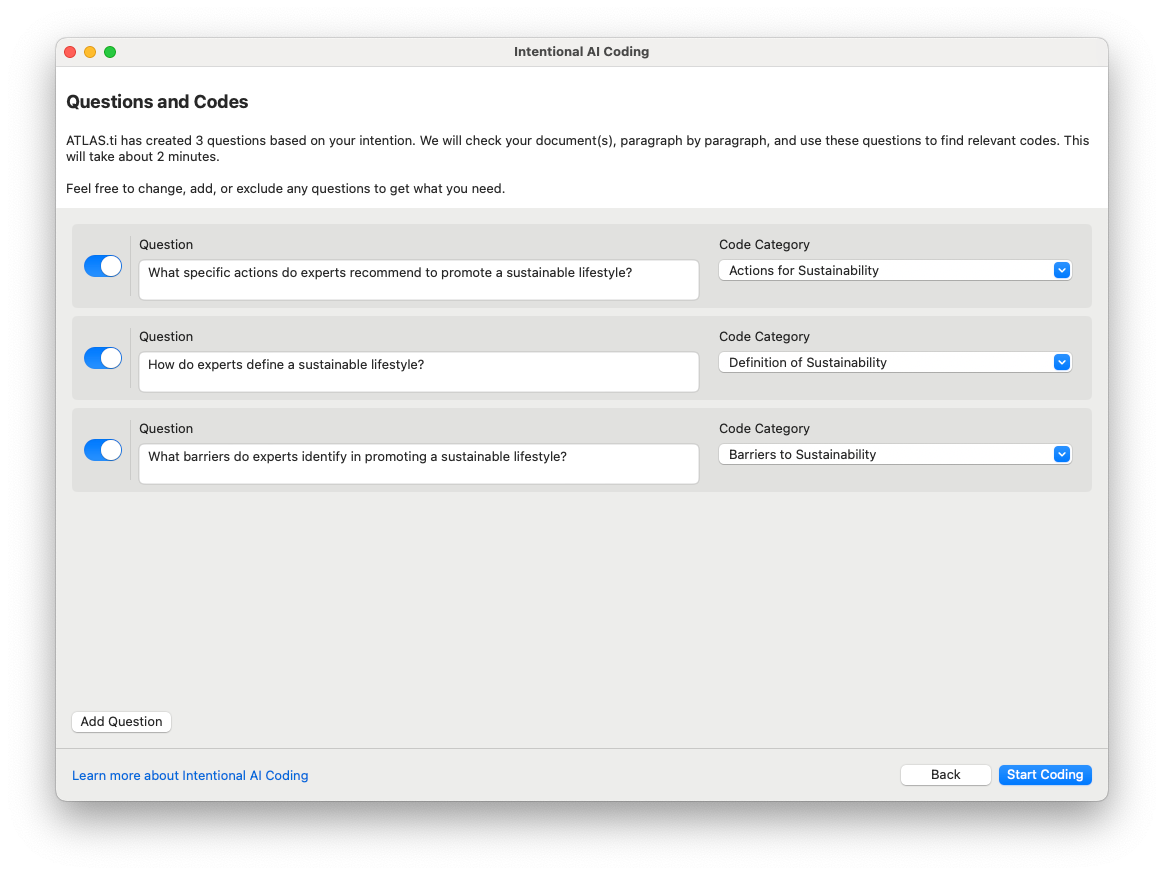
Task: Click the 'Feel free to change, add' hint text
Action: tap(285, 189)
